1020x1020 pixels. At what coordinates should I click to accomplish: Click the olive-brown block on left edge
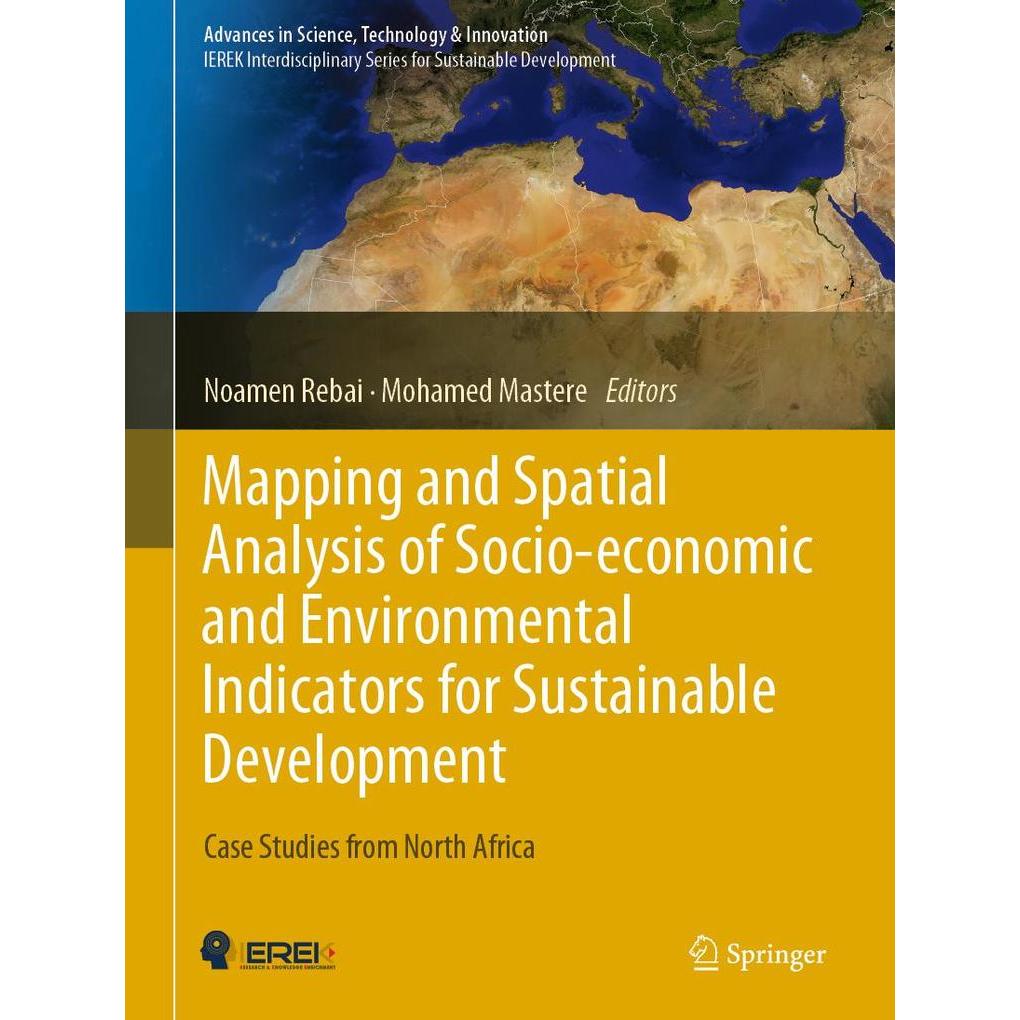point(149,488)
